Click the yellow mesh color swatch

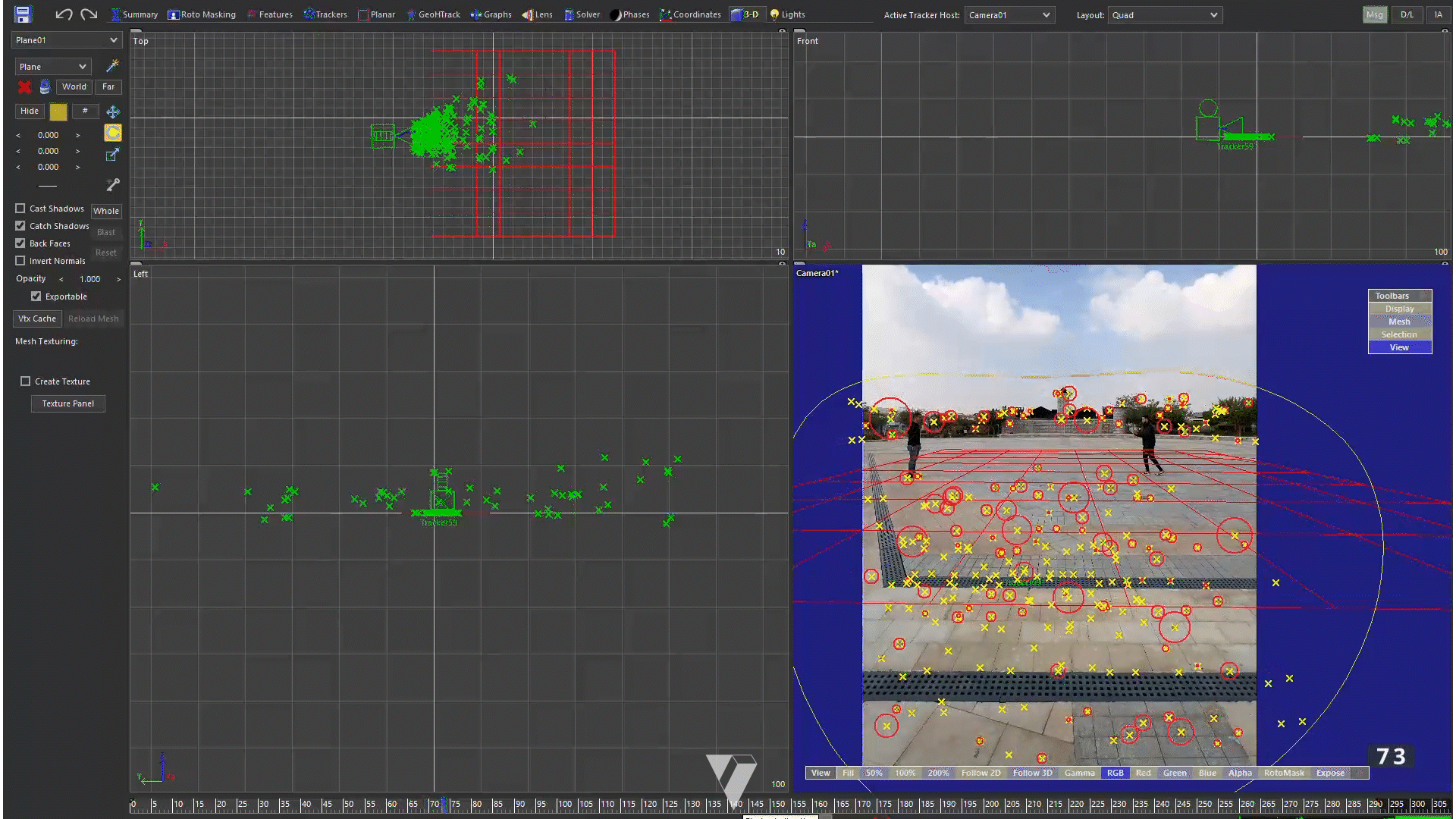tap(58, 111)
